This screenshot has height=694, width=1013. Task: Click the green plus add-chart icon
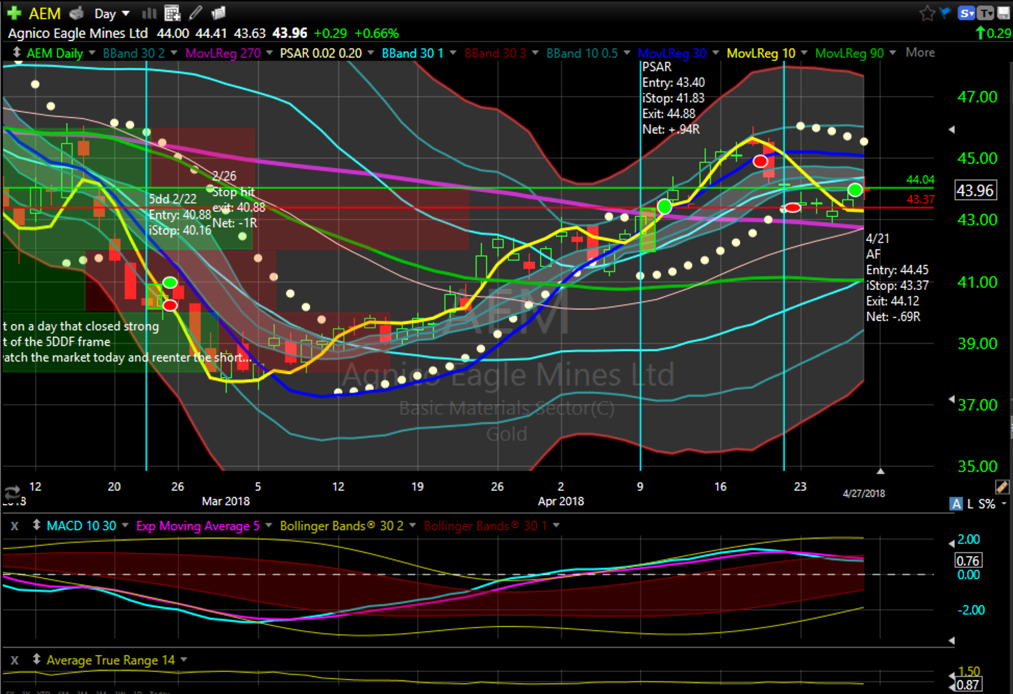click(14, 13)
